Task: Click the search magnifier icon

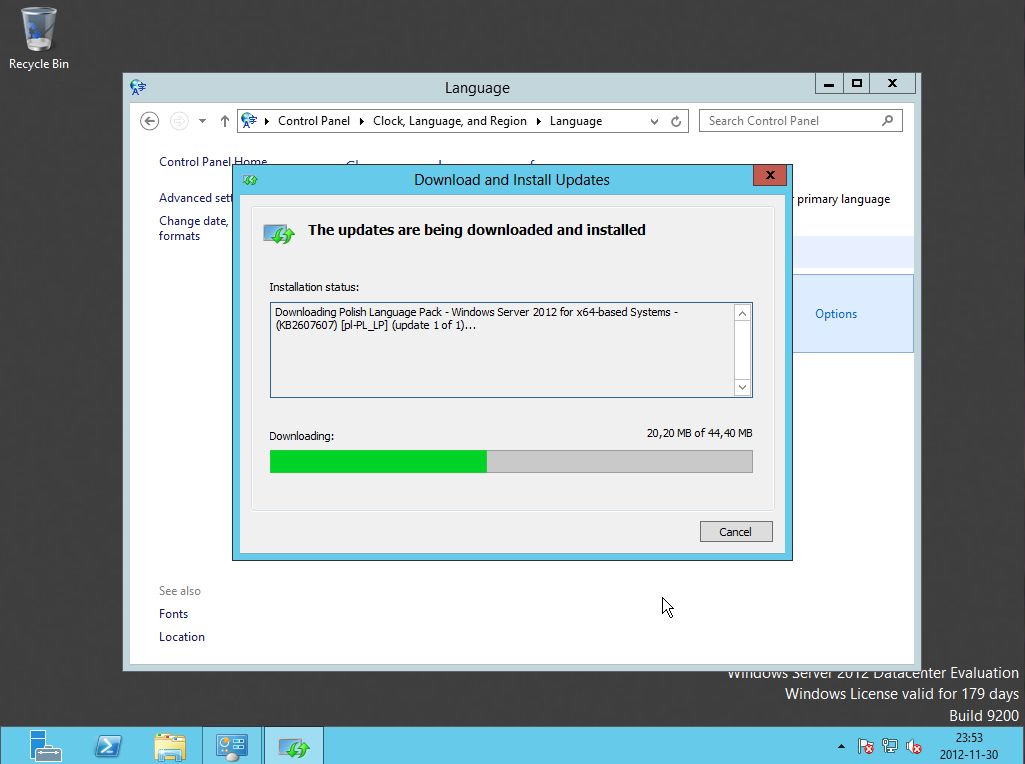Action: (x=887, y=120)
